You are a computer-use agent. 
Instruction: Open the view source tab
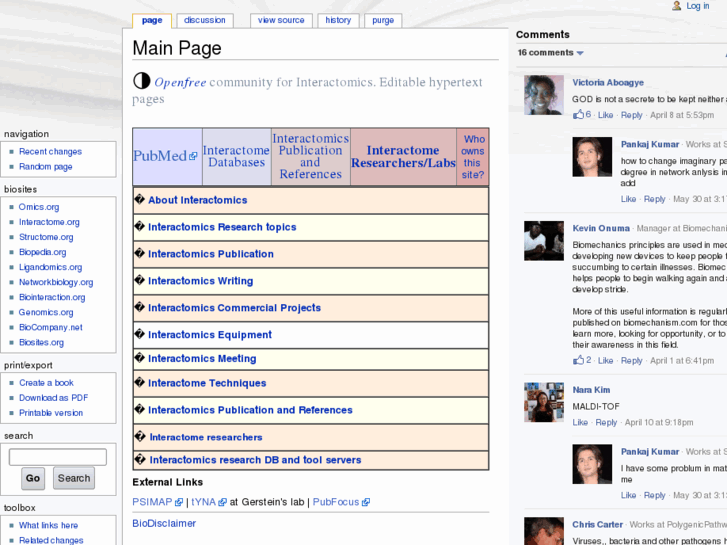[x=281, y=20]
